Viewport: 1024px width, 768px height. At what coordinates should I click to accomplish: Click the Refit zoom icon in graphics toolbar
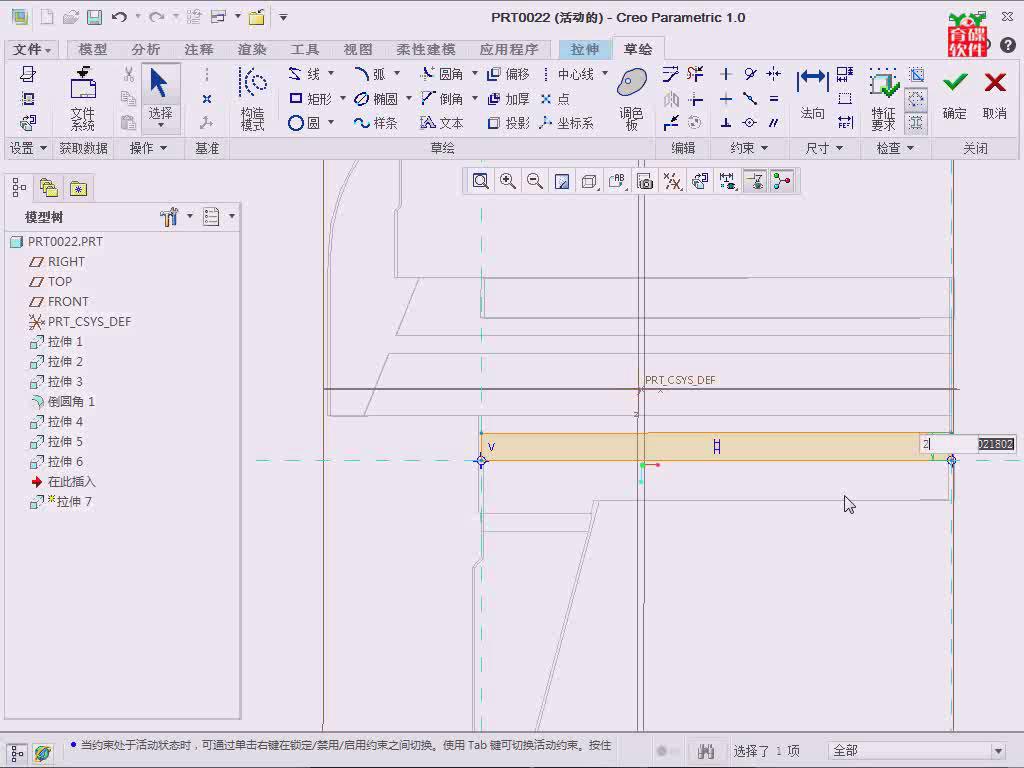coord(481,182)
